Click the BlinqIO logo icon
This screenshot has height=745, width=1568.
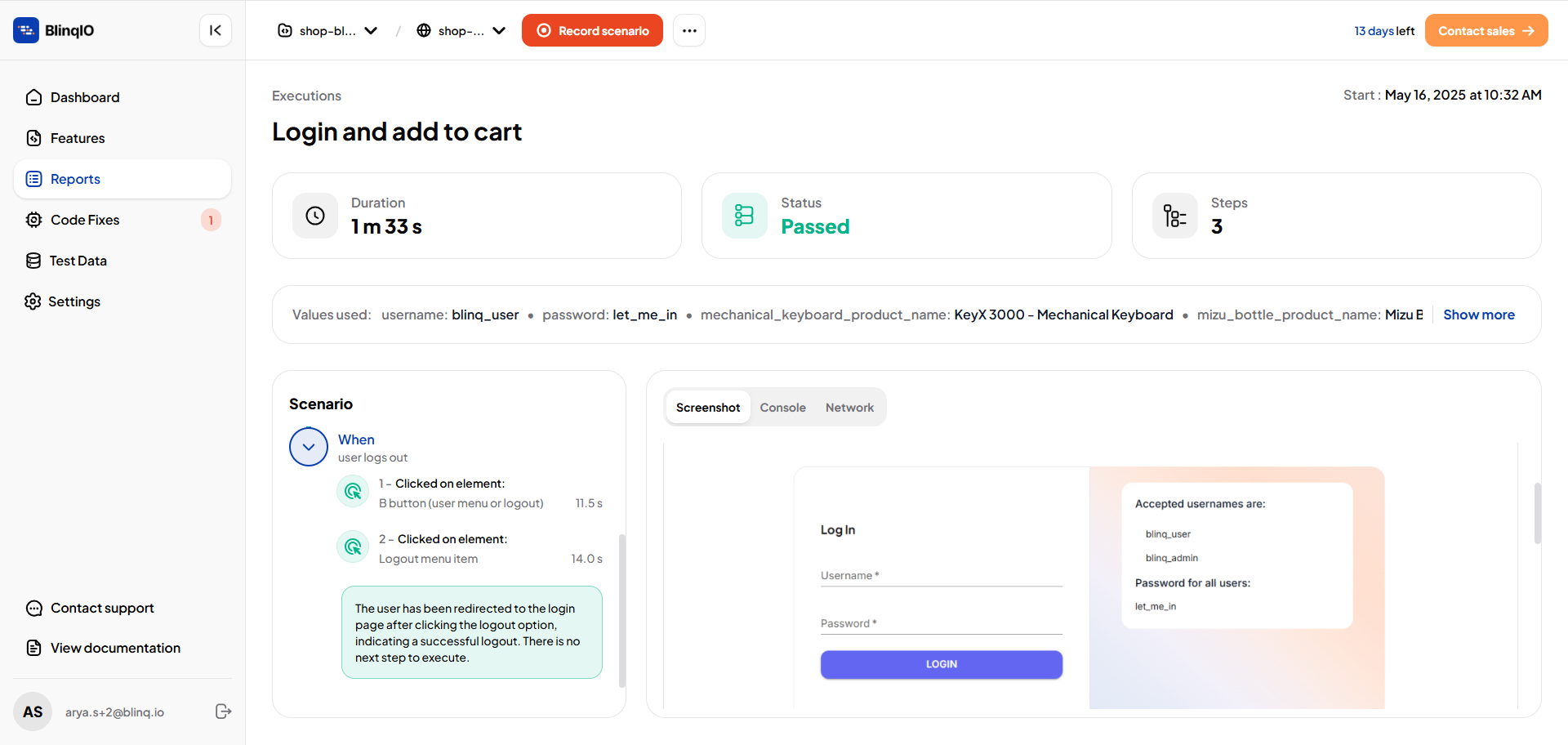tap(26, 30)
